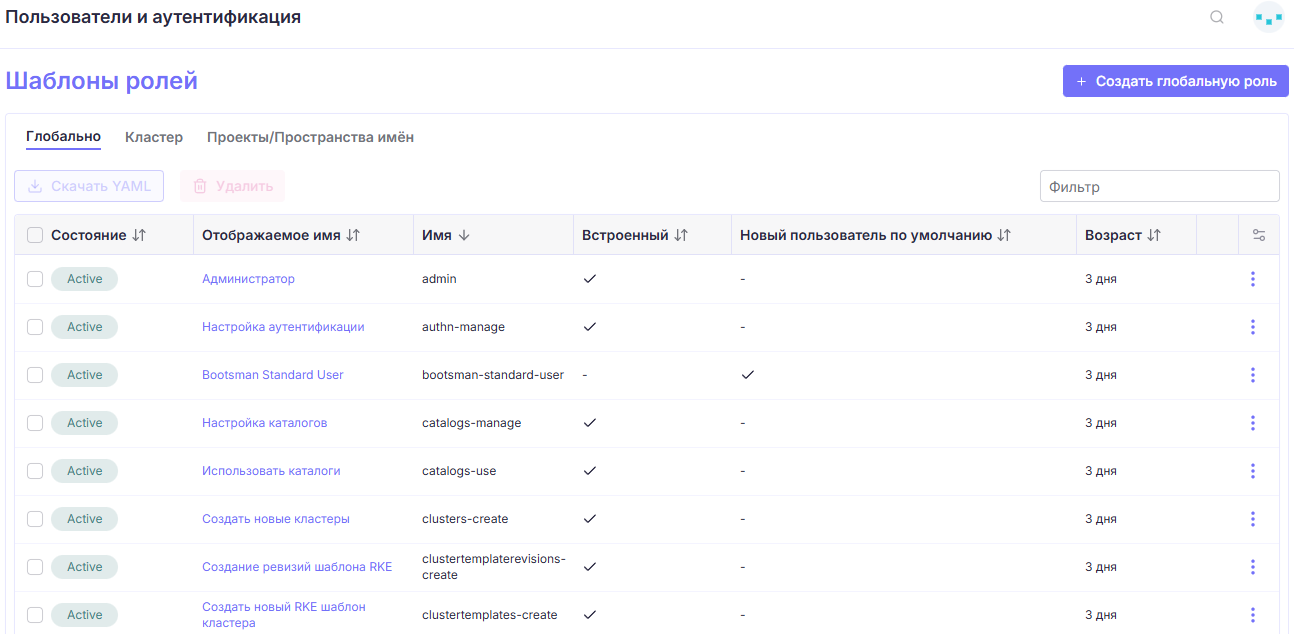Click the Active badge in admin row
This screenshot has height=634, width=1294.
point(84,279)
